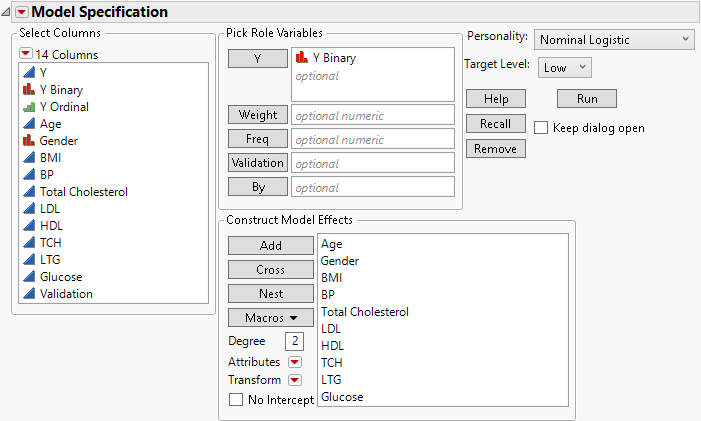Select Total Cholesterol in model effects list
The width and height of the screenshot is (701, 421).
(365, 312)
